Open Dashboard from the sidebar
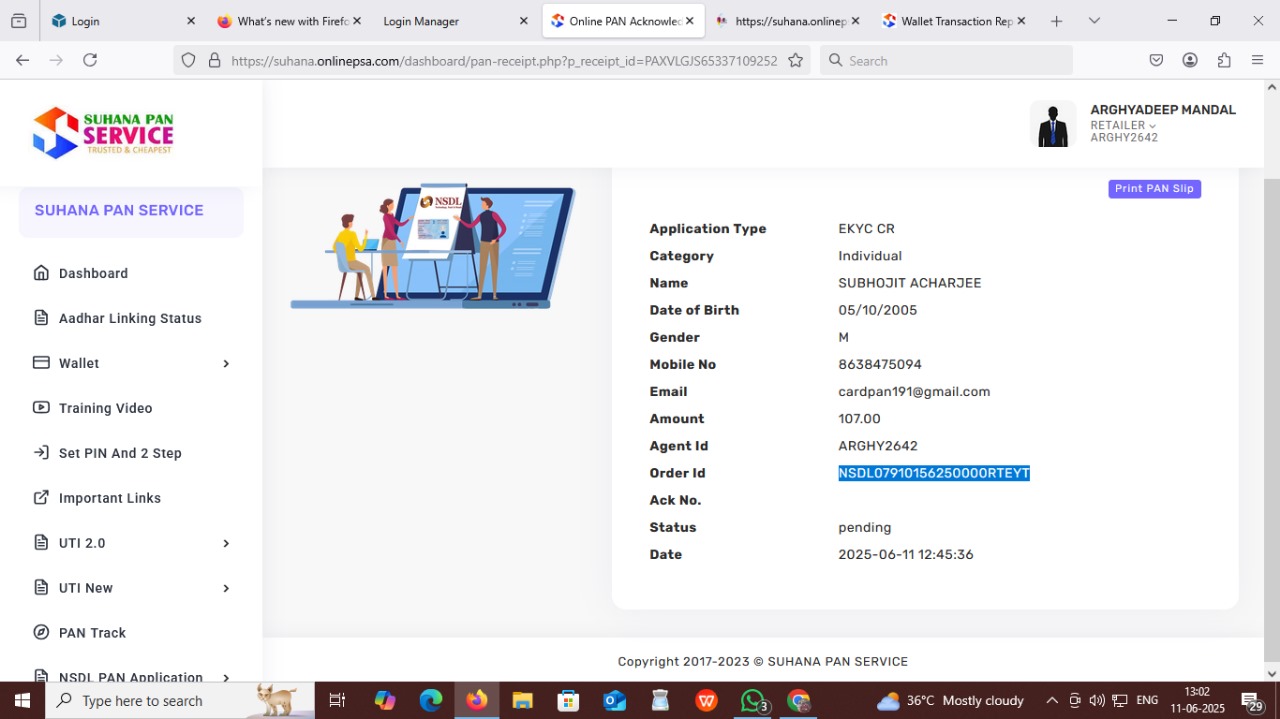The width and height of the screenshot is (1280, 719). coord(93,273)
